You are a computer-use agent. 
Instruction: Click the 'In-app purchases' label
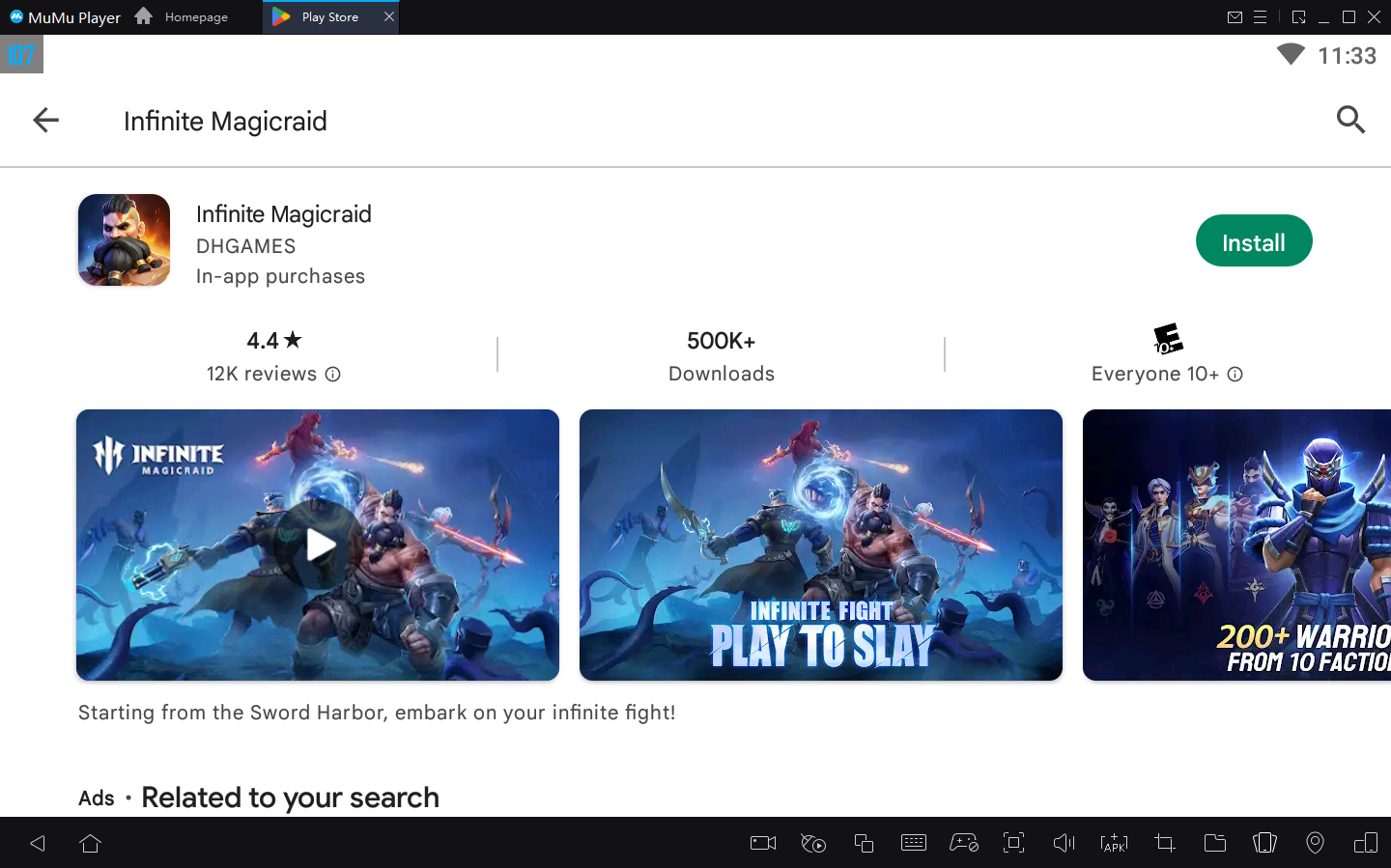coord(280,276)
